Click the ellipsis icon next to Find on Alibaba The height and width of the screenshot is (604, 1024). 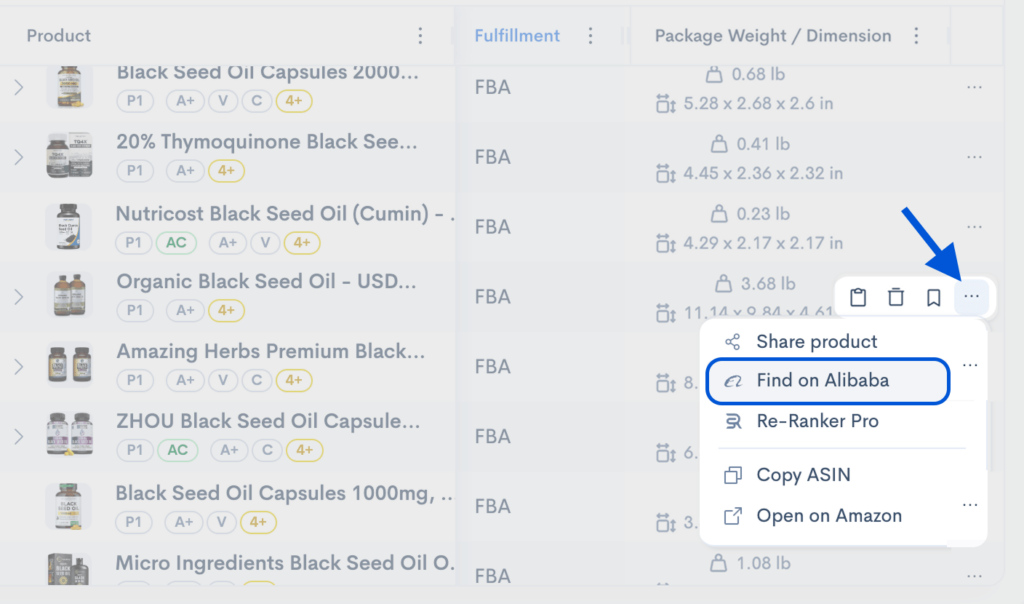(969, 364)
